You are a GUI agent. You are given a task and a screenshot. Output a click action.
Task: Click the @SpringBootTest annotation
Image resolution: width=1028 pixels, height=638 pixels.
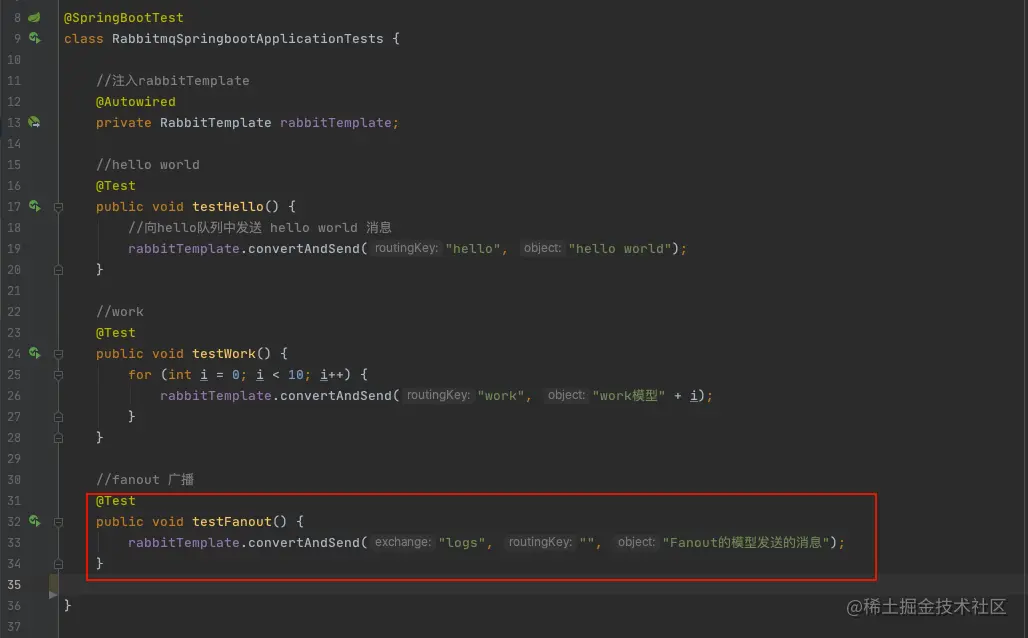(x=123, y=18)
